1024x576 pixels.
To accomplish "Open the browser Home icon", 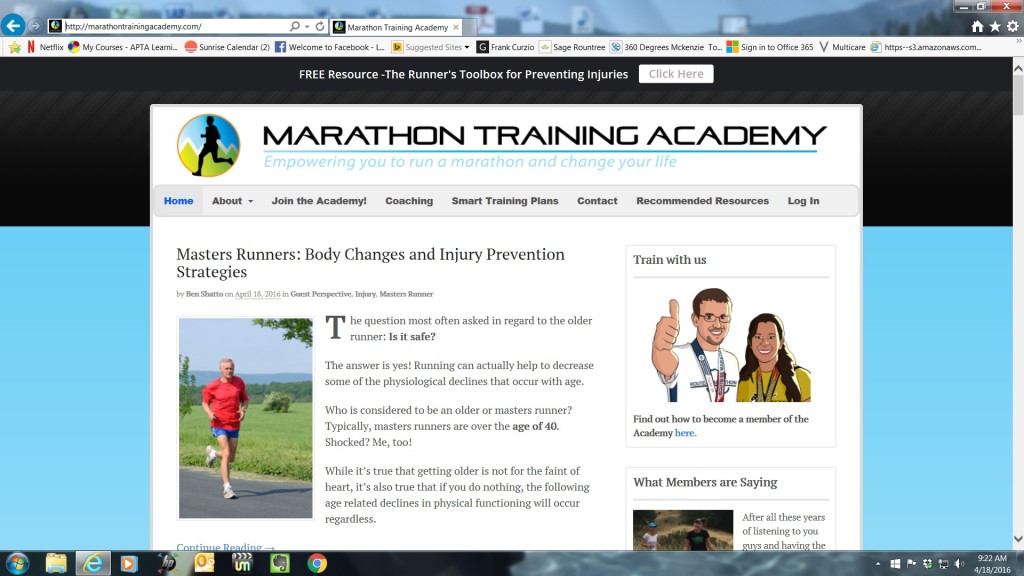I will (x=977, y=26).
